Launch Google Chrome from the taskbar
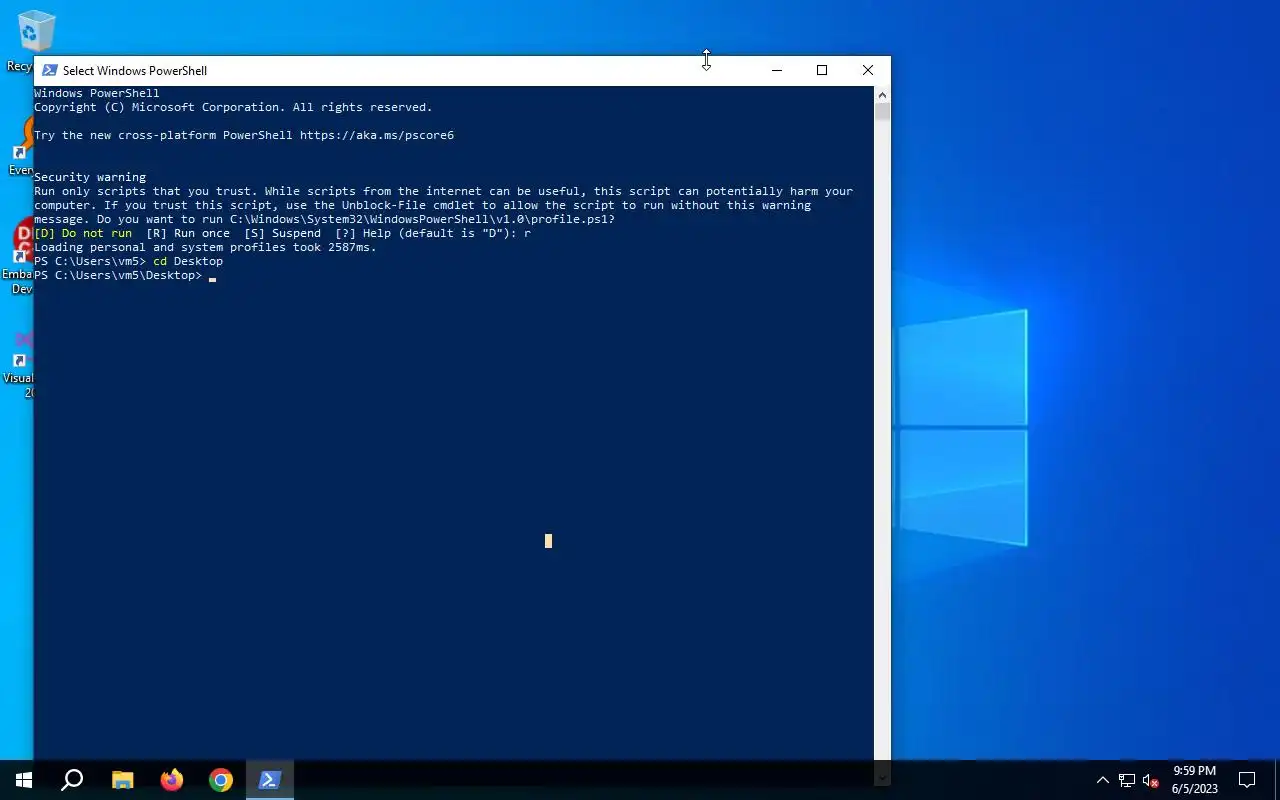Screen dimensions: 1280x800 click(221, 780)
